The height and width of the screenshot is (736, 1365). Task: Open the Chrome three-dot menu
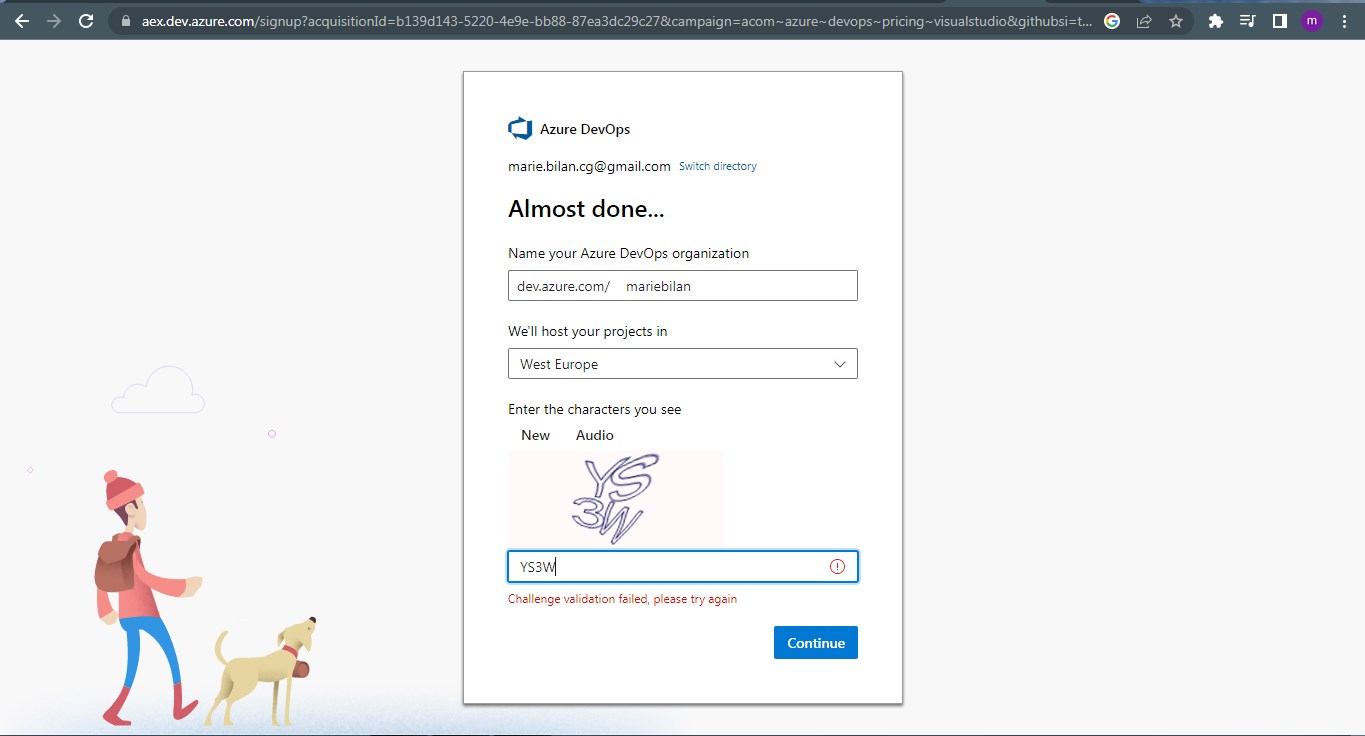1344,20
